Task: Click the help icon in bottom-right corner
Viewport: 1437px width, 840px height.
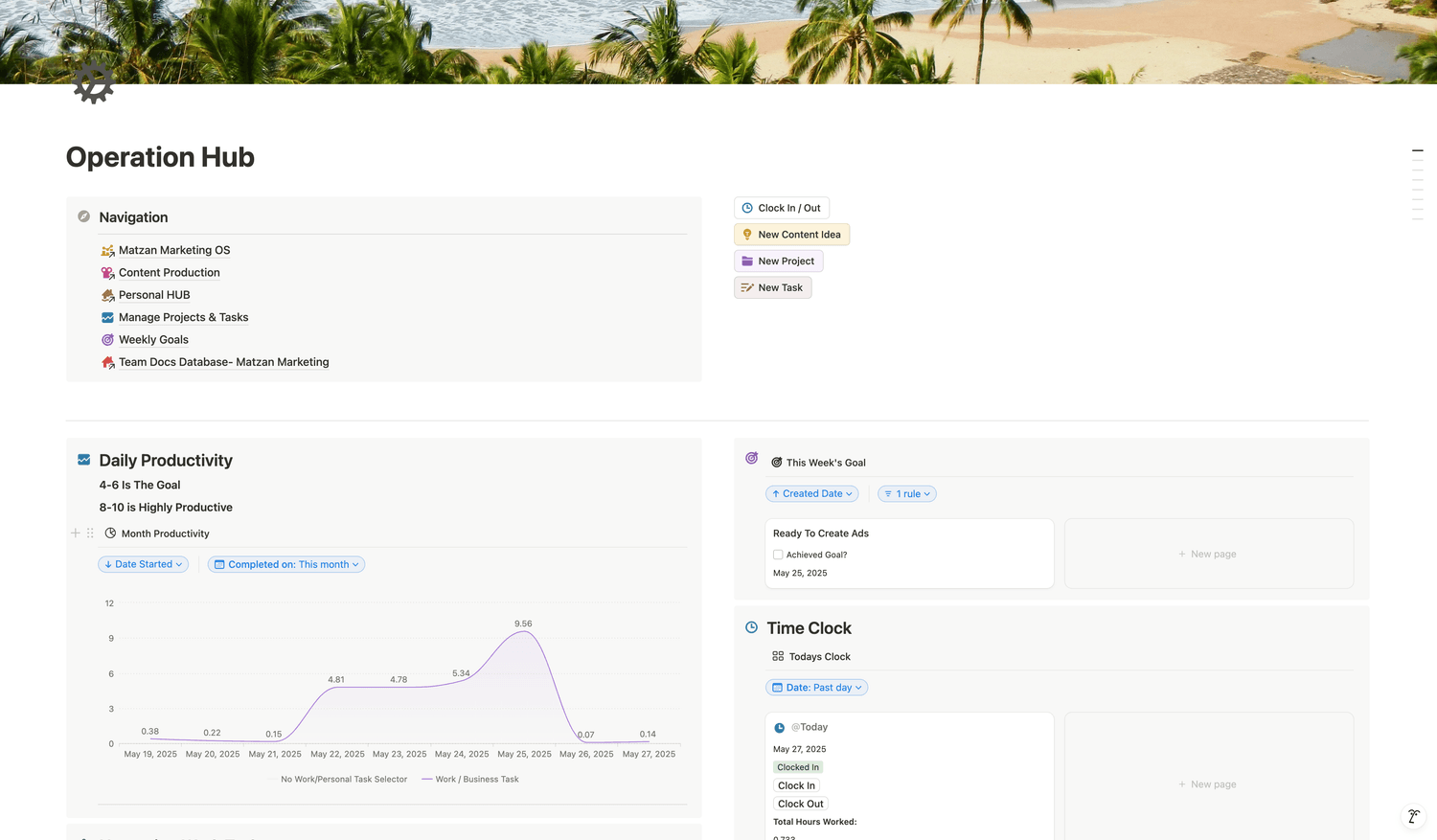Action: coord(1413,817)
